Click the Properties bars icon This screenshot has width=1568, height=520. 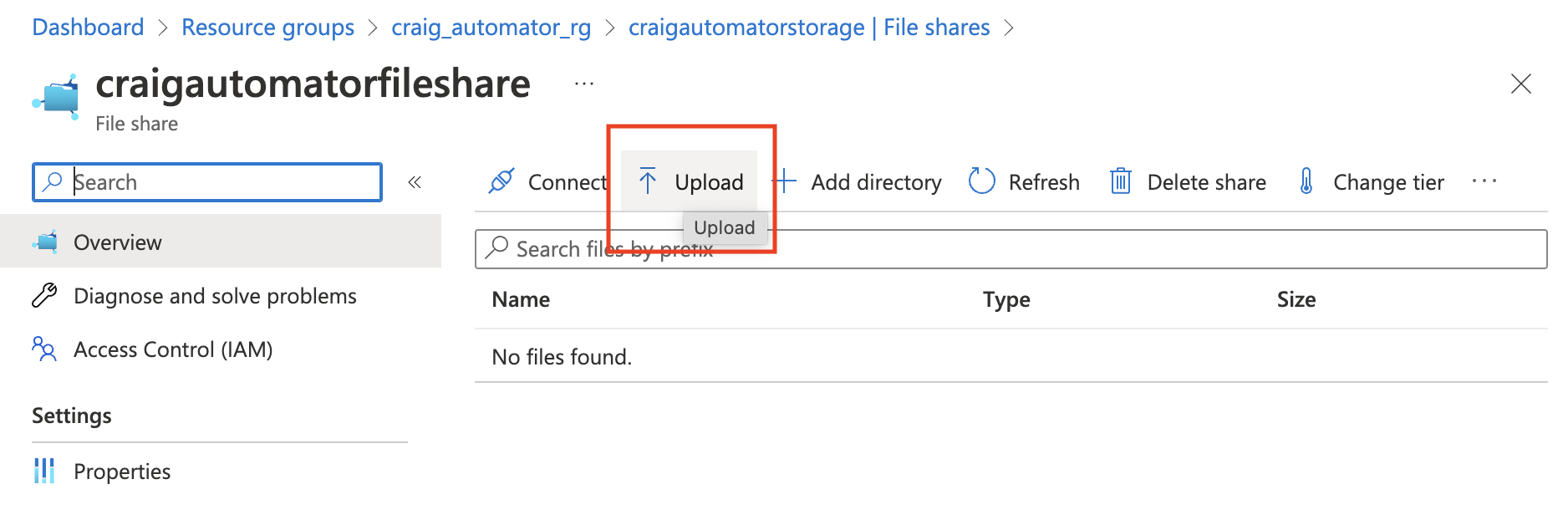[x=44, y=471]
